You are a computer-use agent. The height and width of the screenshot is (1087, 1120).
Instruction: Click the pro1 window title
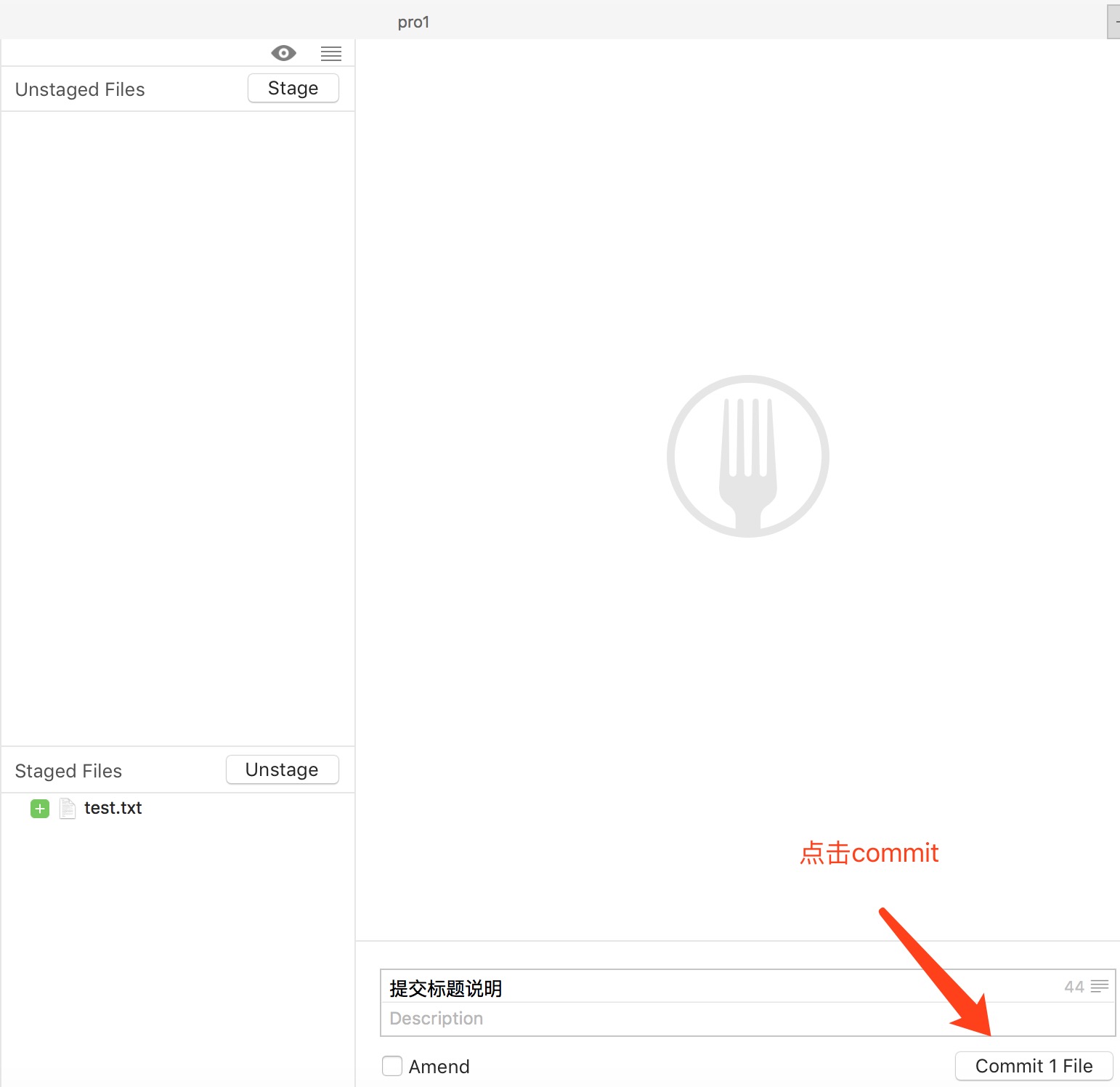point(413,23)
